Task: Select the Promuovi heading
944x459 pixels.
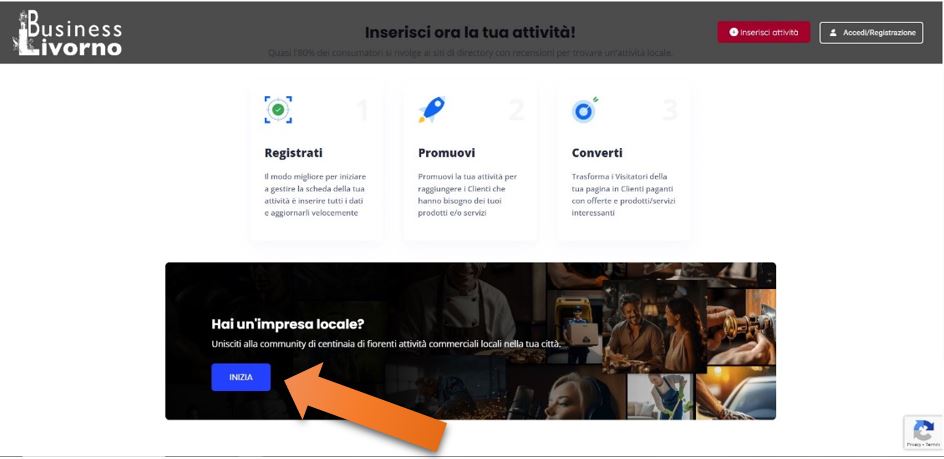Action: pyautogui.click(x=447, y=153)
